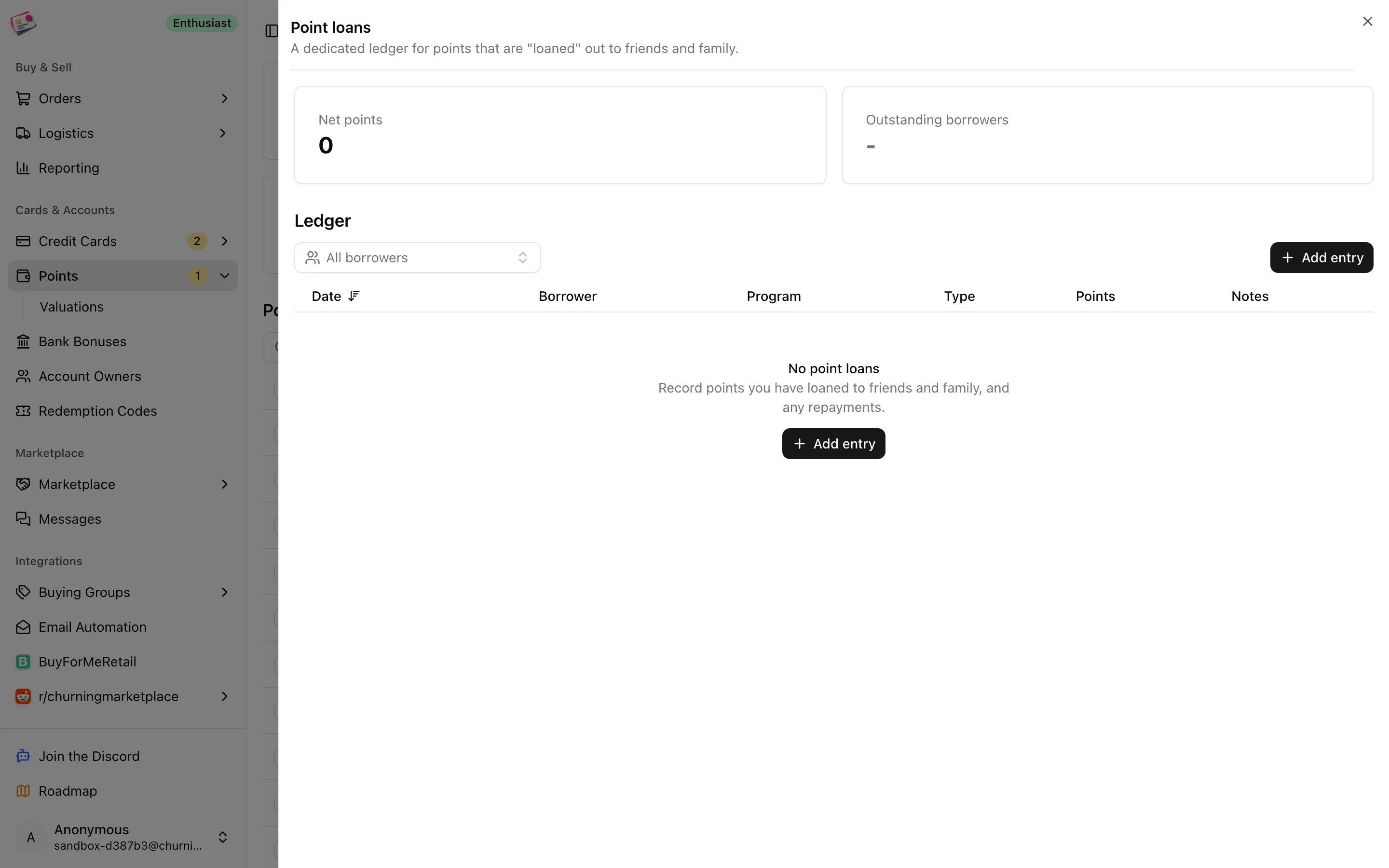Go to Bank Bonuses page
Viewport: 1389px width, 868px height.
pos(123,341)
